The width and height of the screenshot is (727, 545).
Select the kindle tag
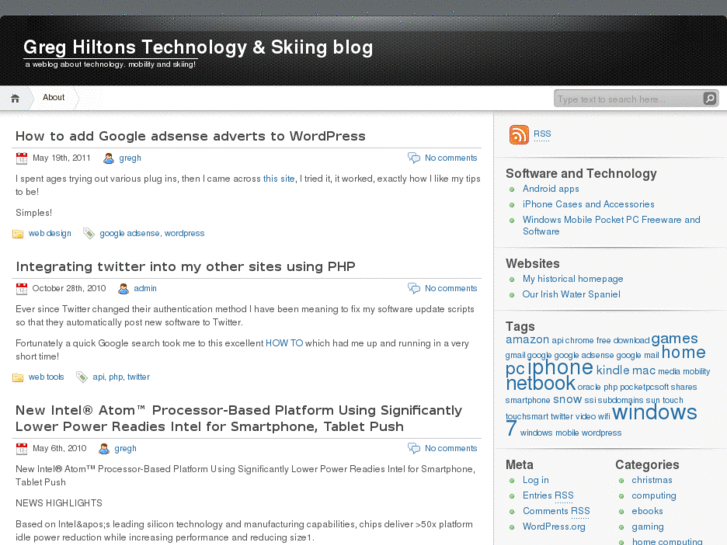tap(612, 370)
